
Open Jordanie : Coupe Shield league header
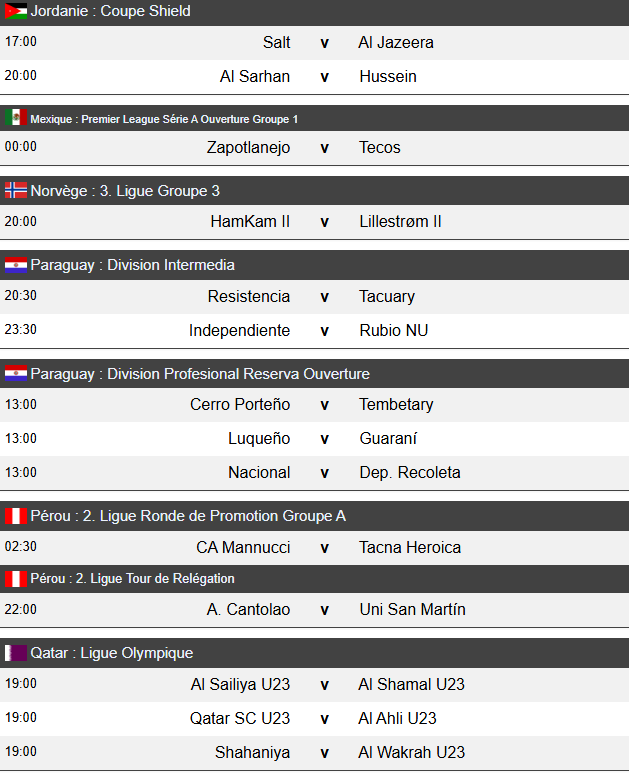tap(110, 12)
